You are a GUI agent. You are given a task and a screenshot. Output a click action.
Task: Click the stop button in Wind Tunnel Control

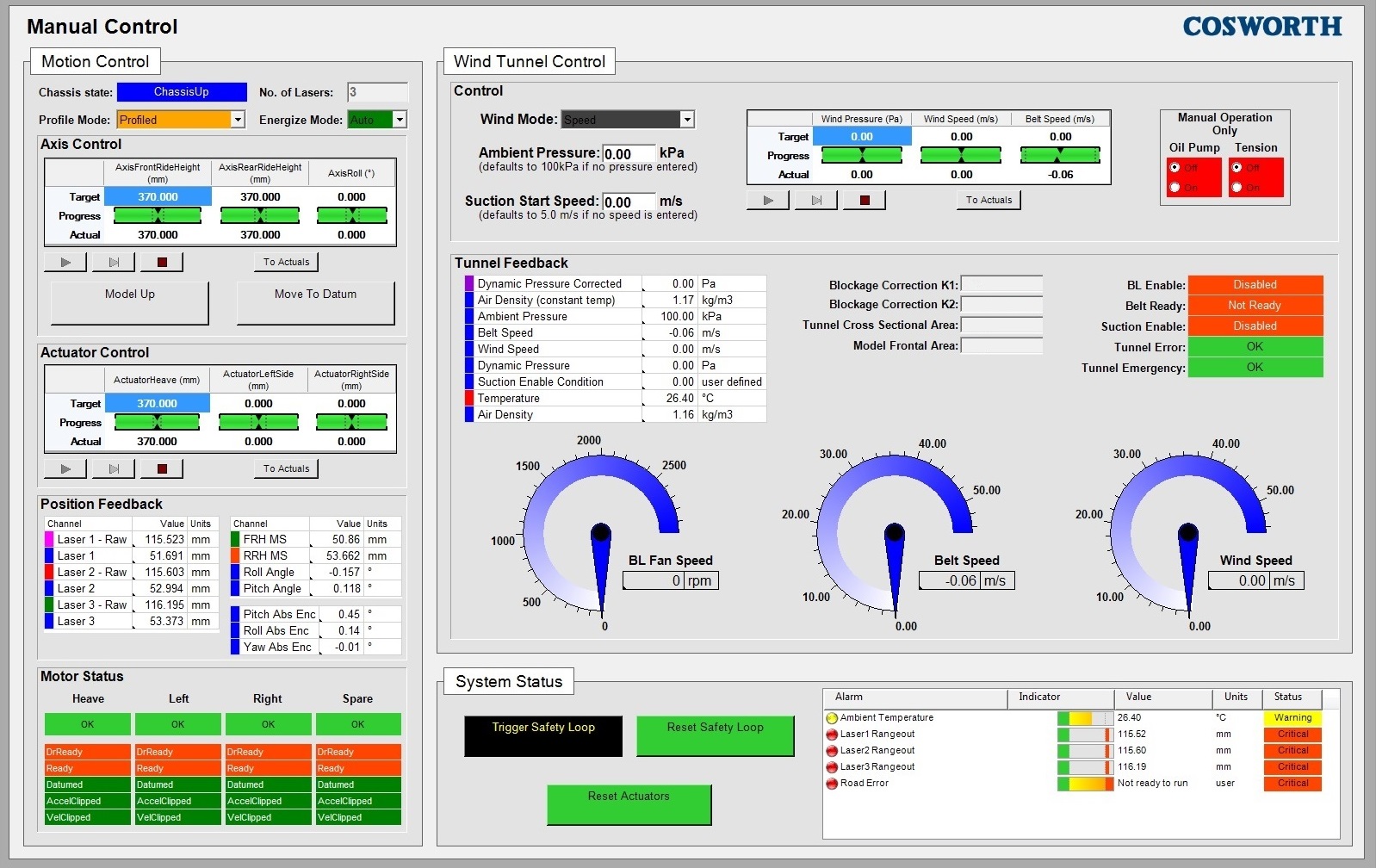tap(865, 200)
